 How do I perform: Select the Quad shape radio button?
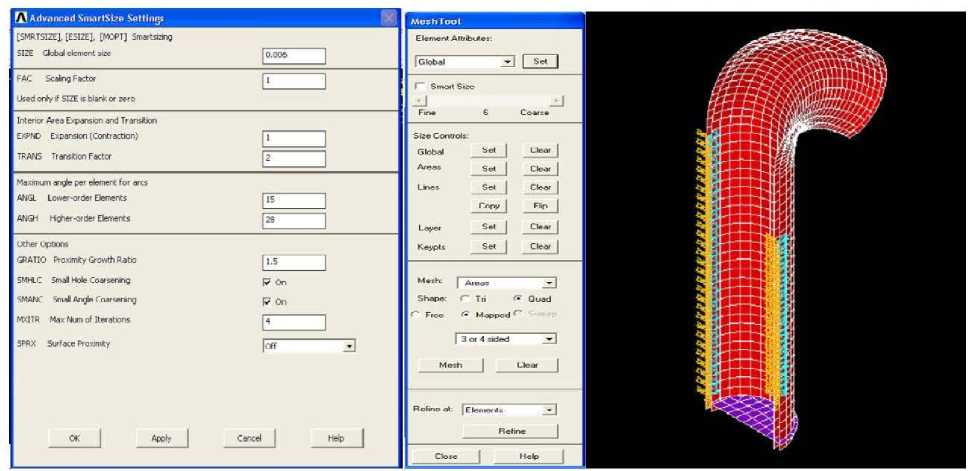[x=517, y=299]
